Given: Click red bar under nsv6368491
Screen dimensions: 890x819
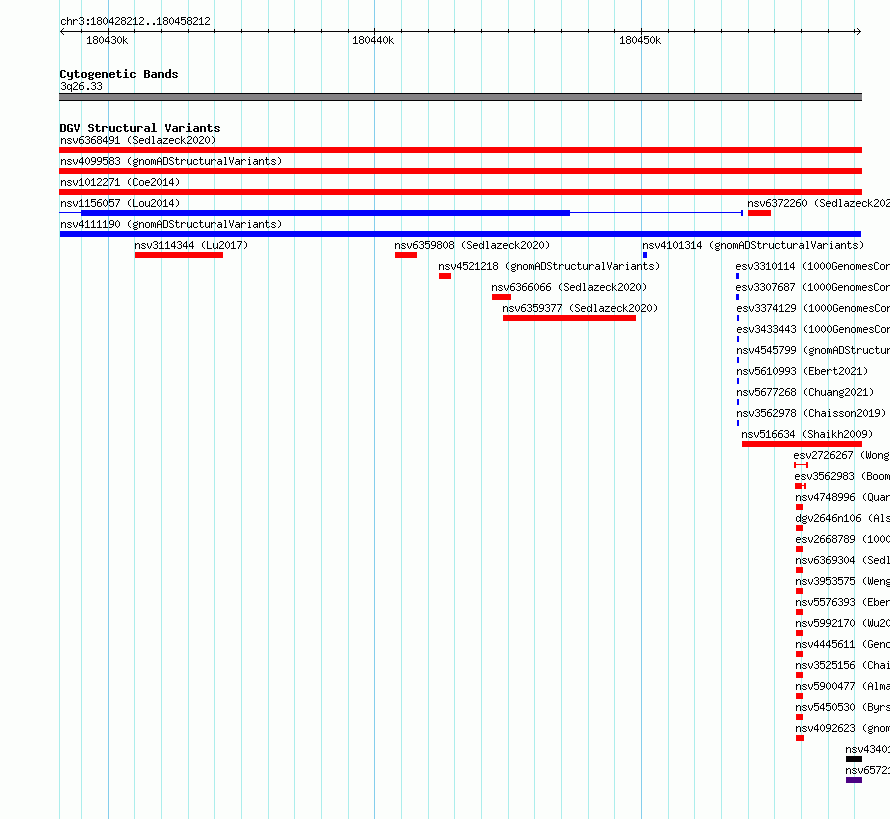Looking at the screenshot, I should [460, 150].
